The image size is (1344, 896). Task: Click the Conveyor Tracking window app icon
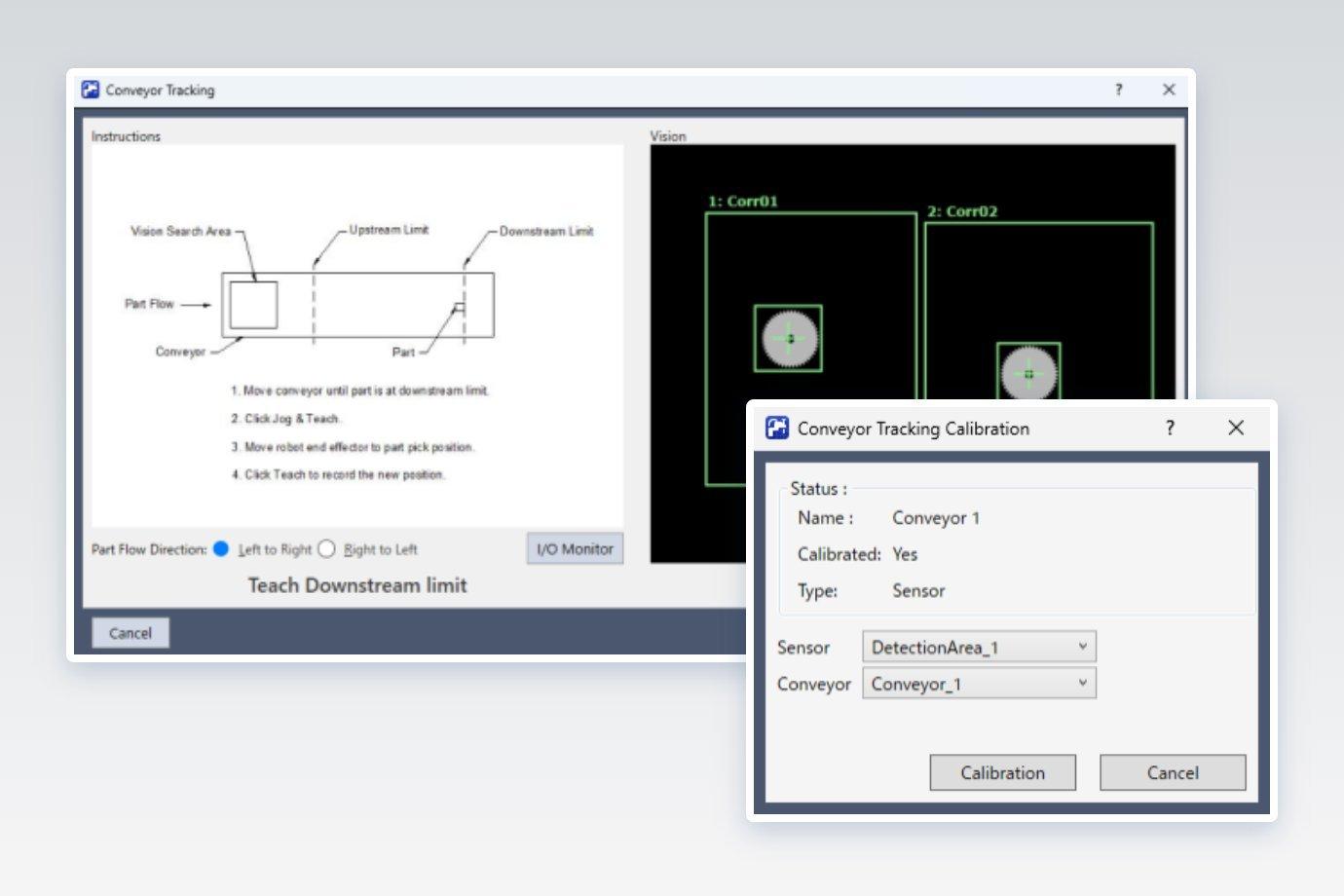point(91,90)
